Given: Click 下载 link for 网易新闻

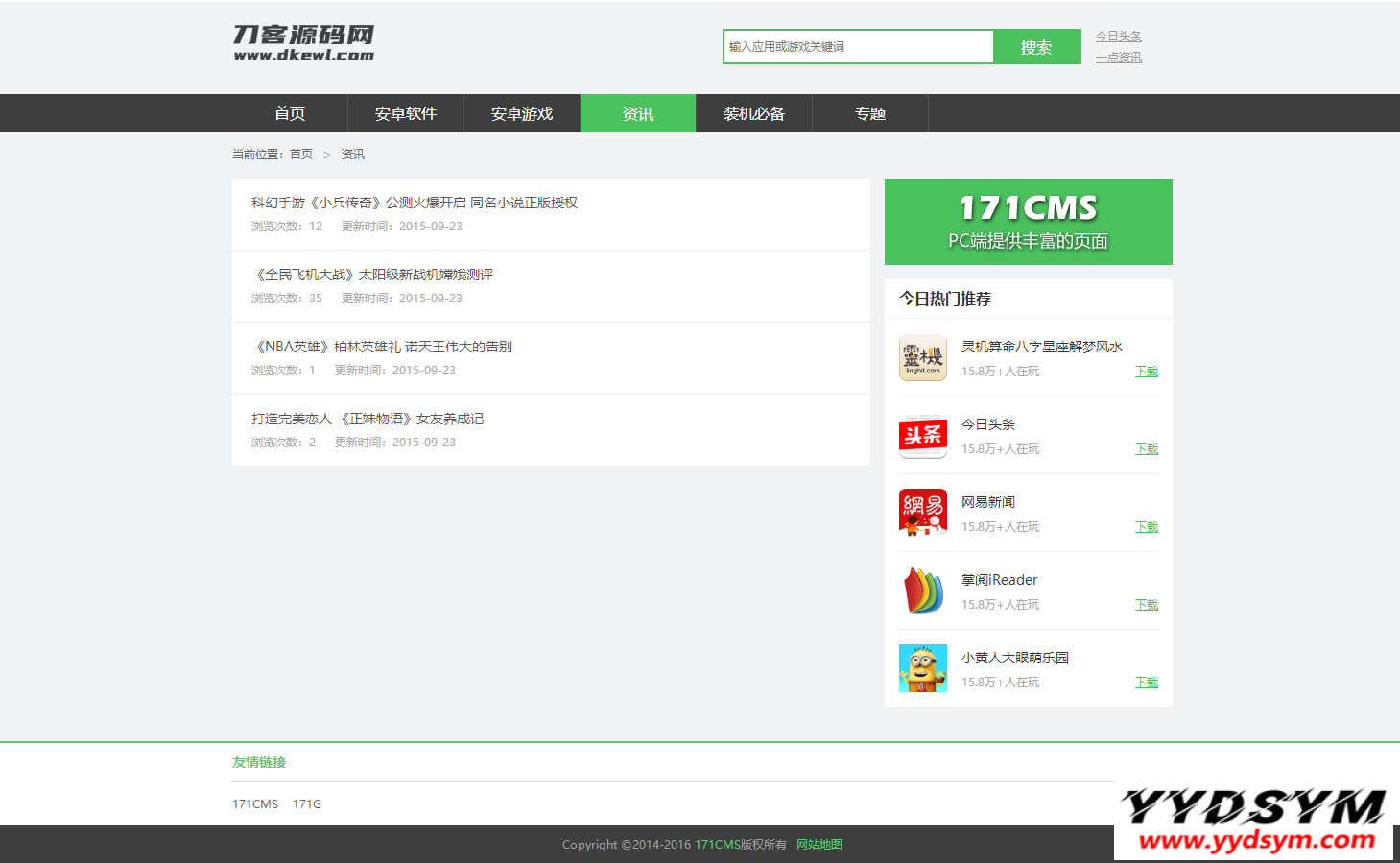Looking at the screenshot, I should 1147,527.
